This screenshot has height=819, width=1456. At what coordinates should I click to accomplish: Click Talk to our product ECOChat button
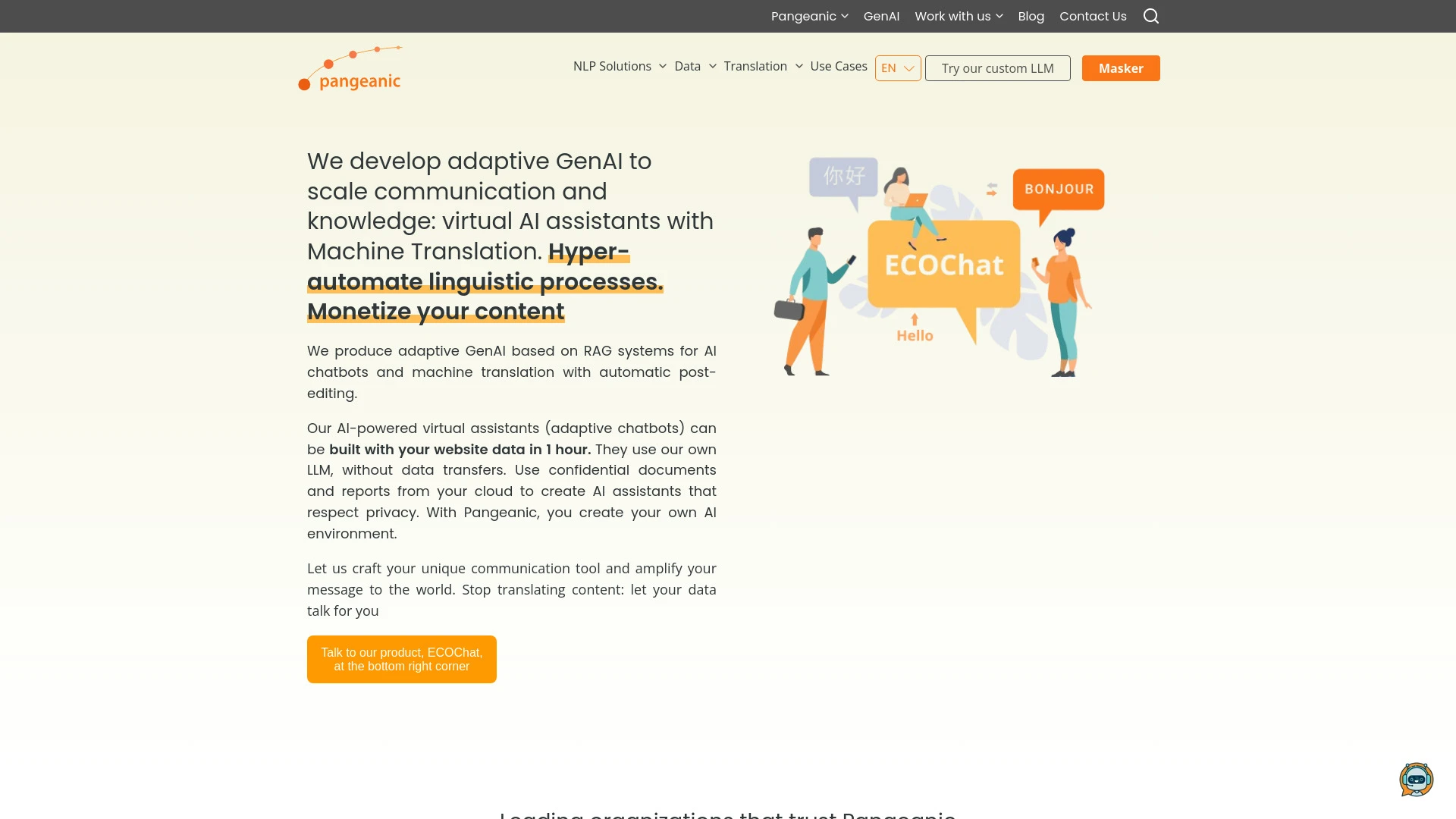401,659
